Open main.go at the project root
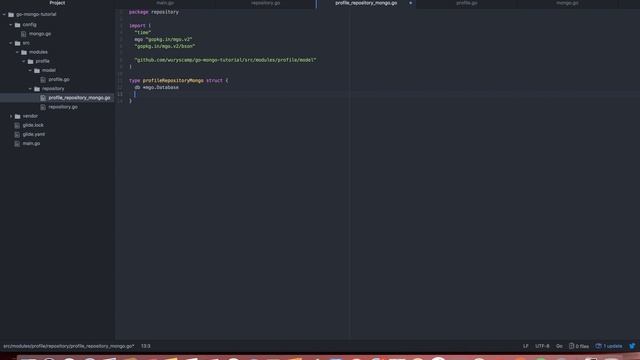640x360 pixels. click(31, 144)
